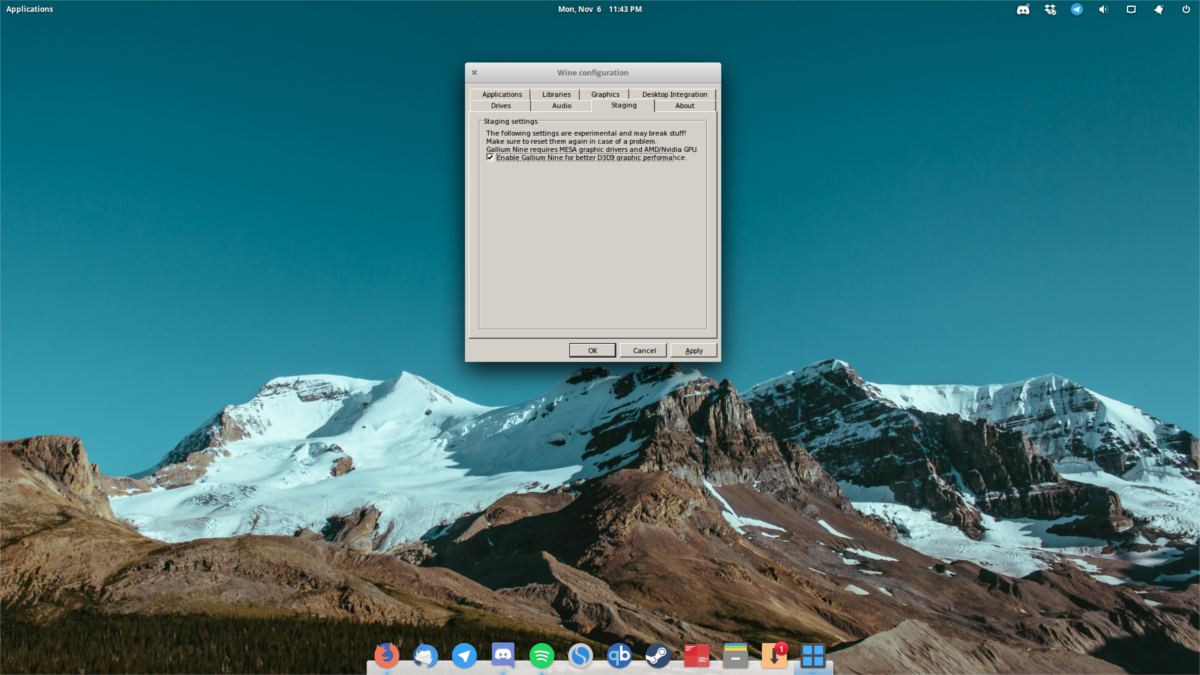Viewport: 1200px width, 675px height.
Task: Apply the Wine configuration changes
Action: (x=694, y=350)
